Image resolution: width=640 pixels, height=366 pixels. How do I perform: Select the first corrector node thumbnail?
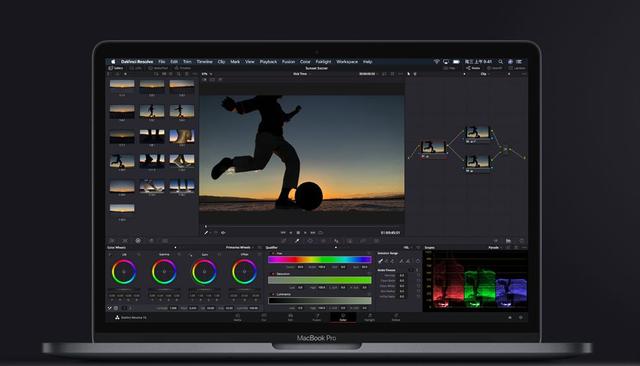(433, 147)
